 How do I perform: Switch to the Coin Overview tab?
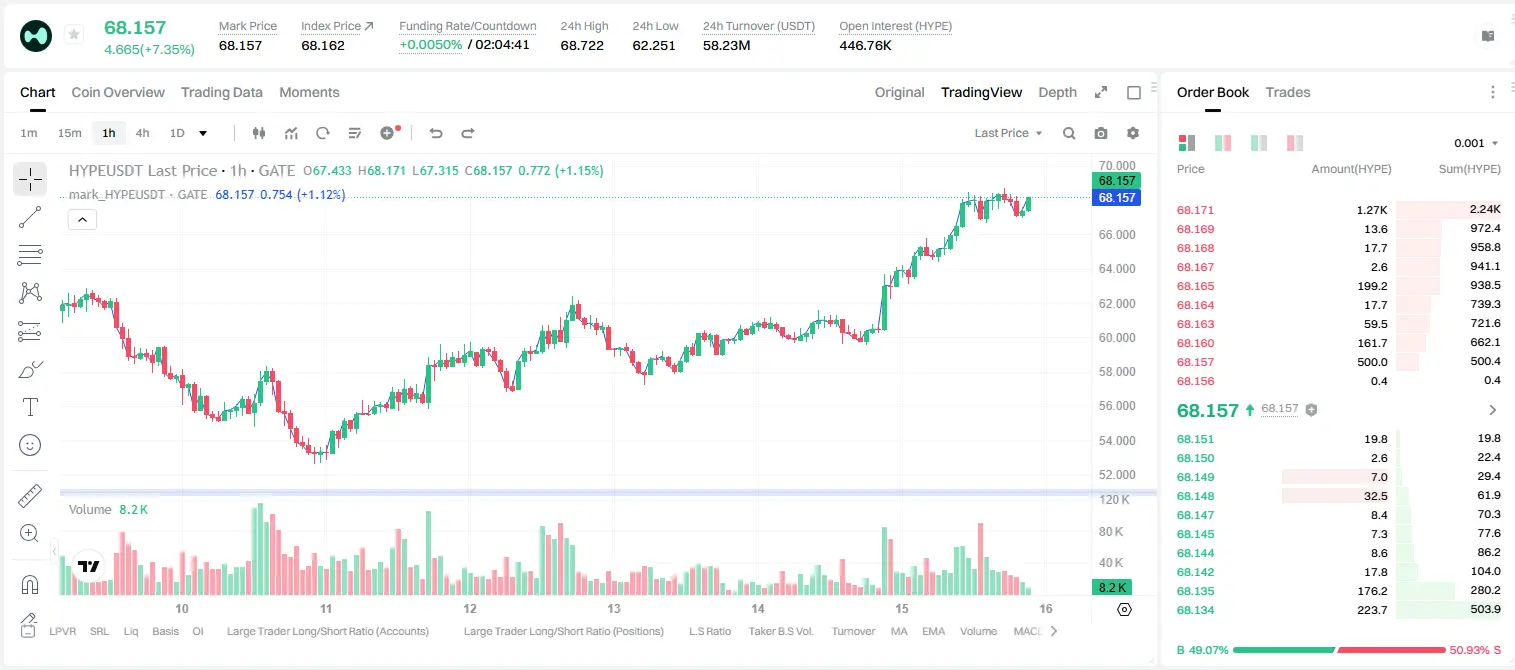pos(118,92)
